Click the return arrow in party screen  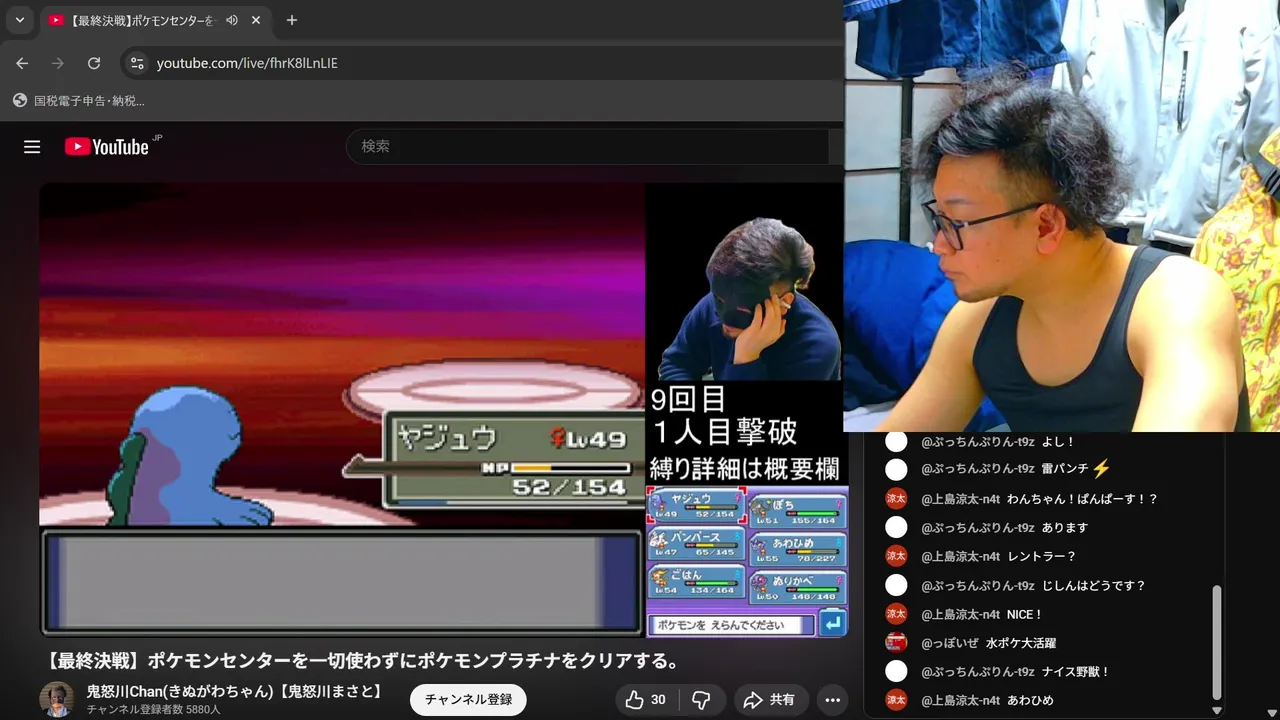832,625
